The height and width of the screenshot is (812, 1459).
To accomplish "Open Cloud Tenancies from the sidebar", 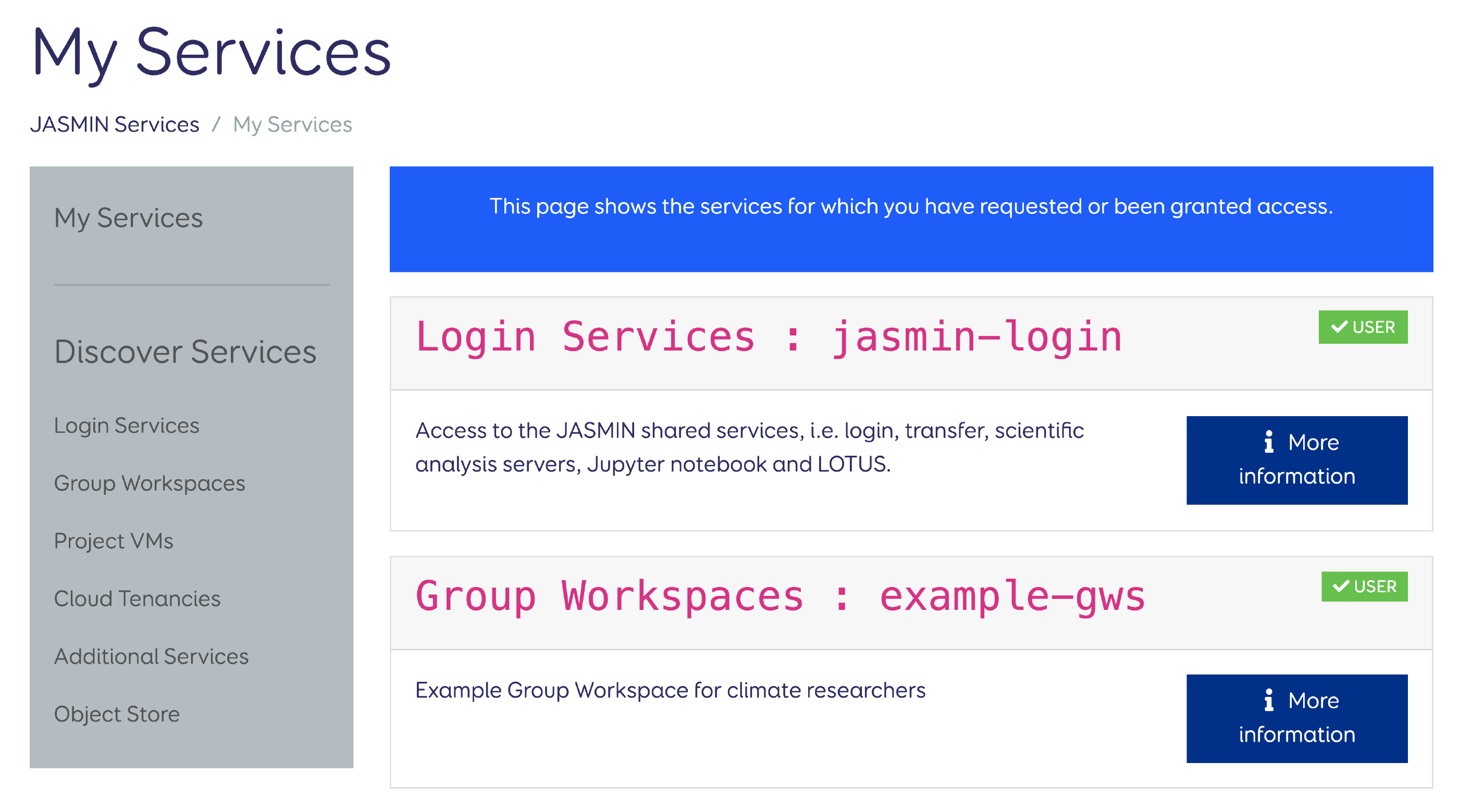I will tap(137, 598).
